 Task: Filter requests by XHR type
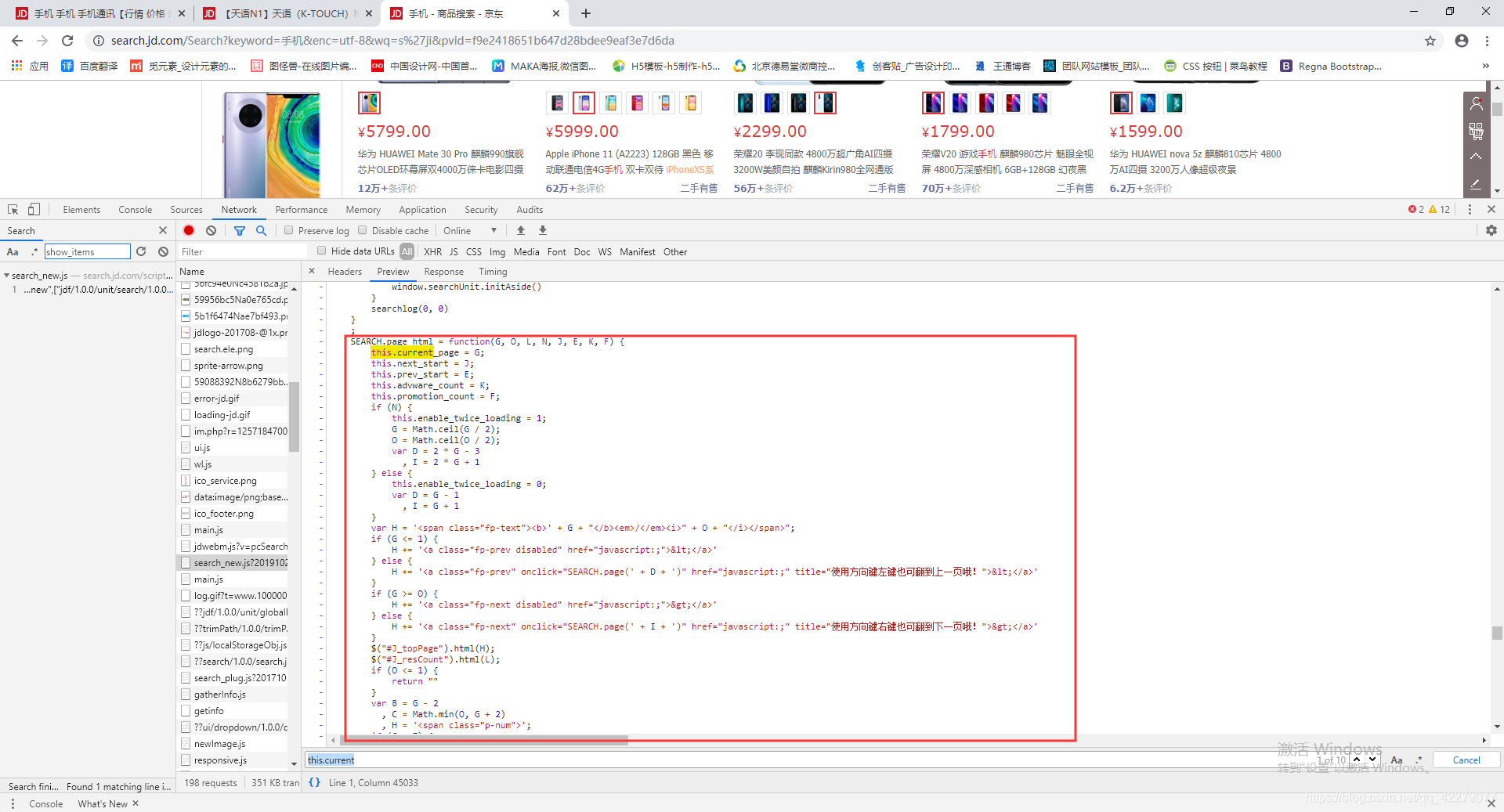[x=432, y=251]
